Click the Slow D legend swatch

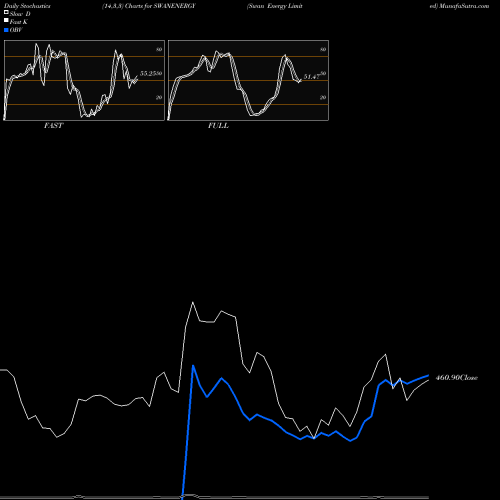[x=6, y=13]
